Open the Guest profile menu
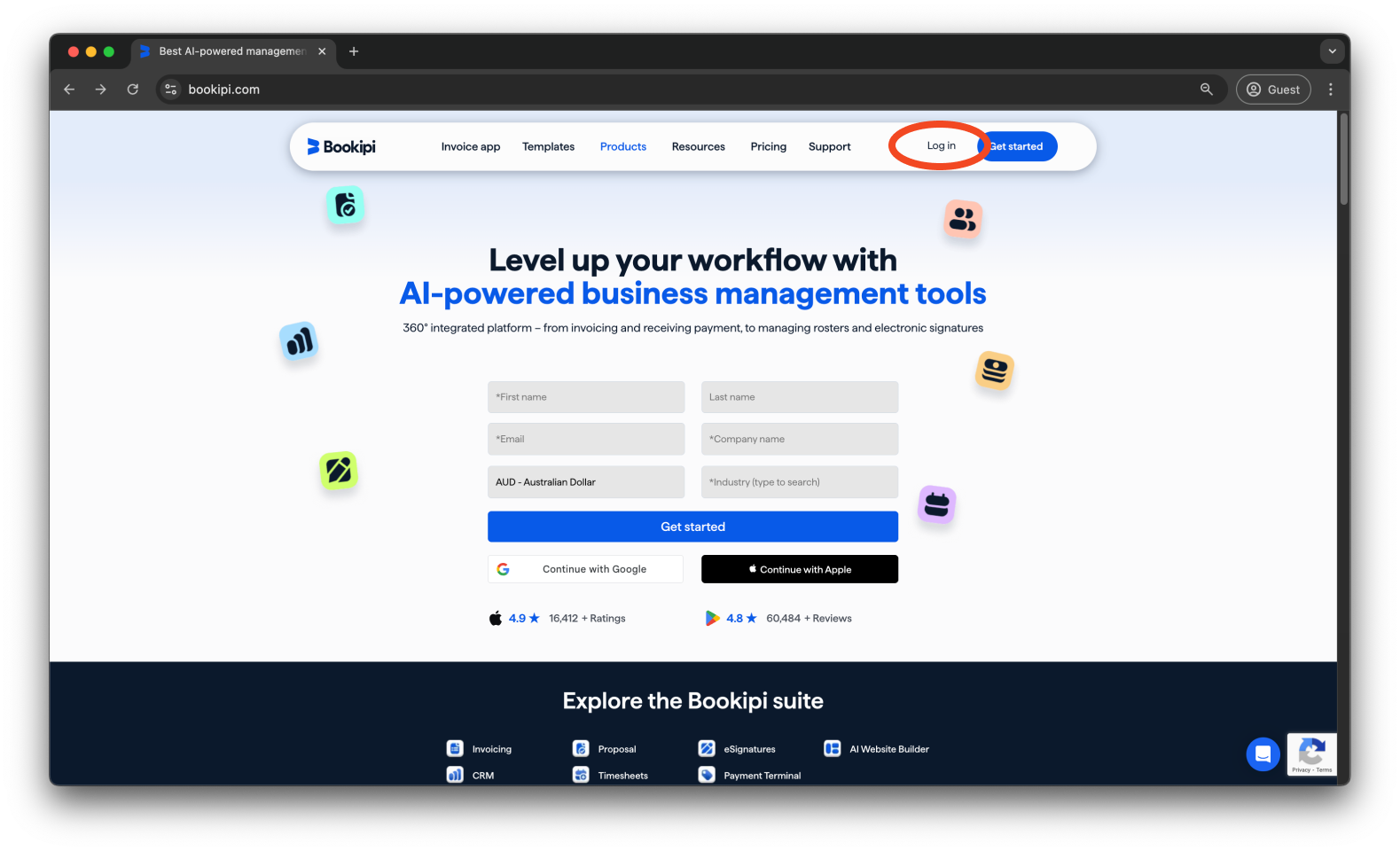 coord(1273,90)
